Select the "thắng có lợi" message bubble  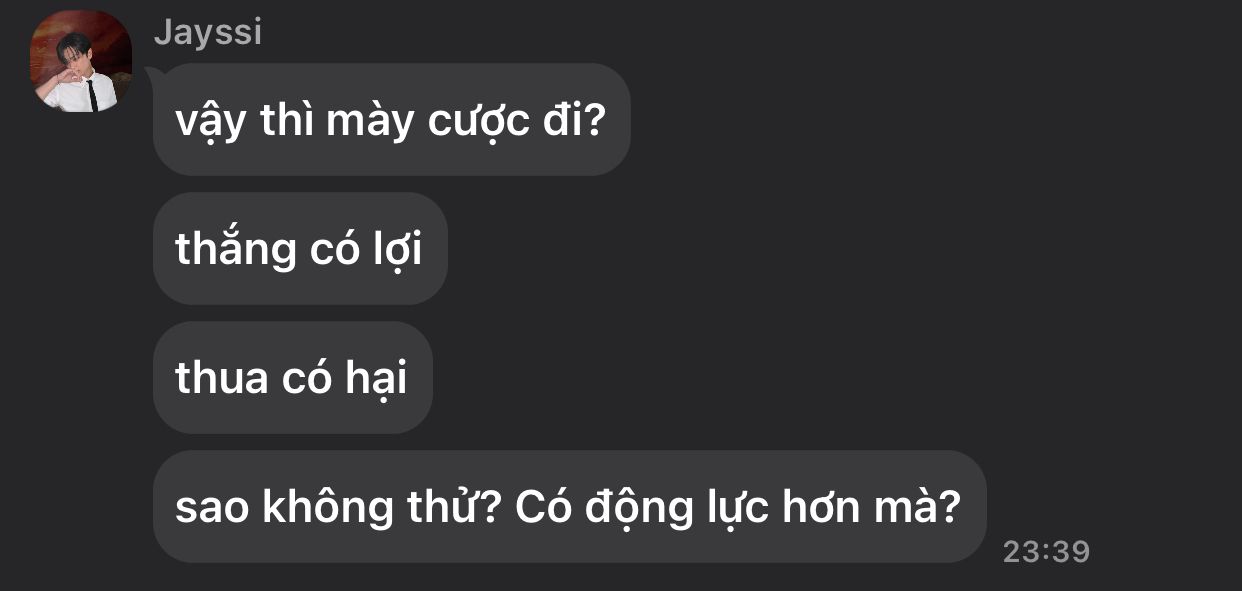coord(300,249)
